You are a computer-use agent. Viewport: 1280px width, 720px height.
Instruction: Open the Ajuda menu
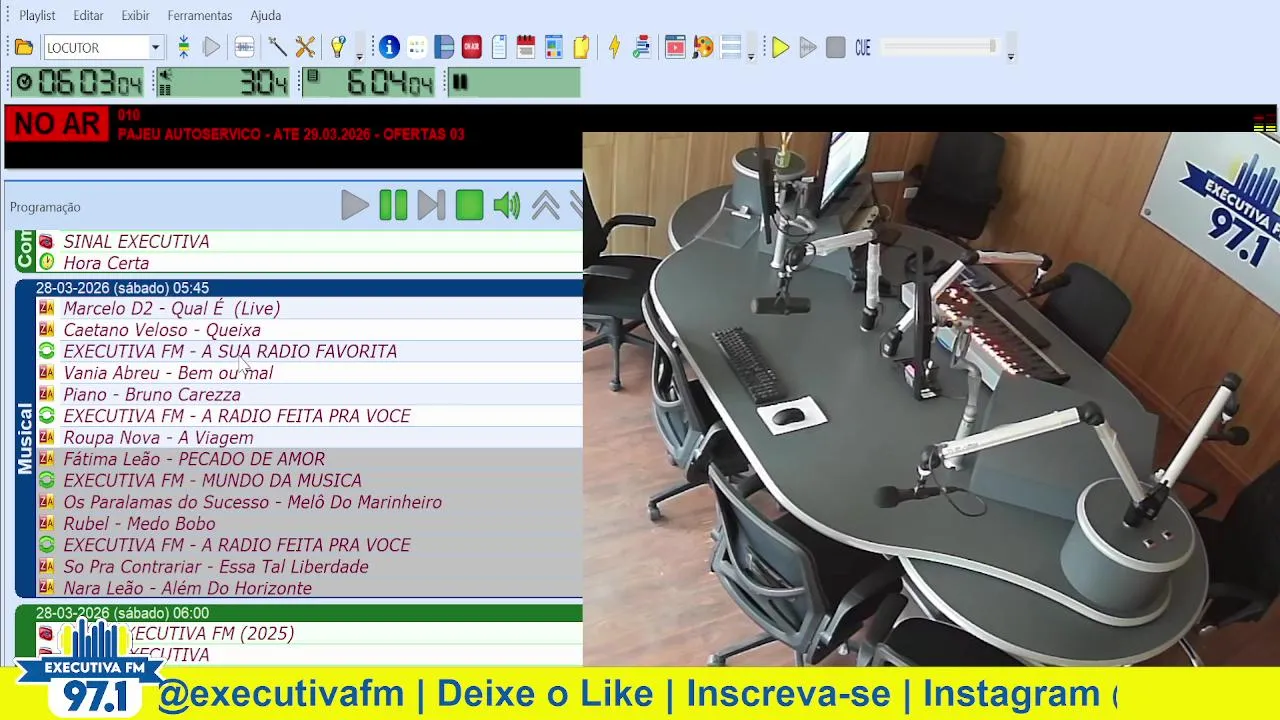tap(265, 15)
